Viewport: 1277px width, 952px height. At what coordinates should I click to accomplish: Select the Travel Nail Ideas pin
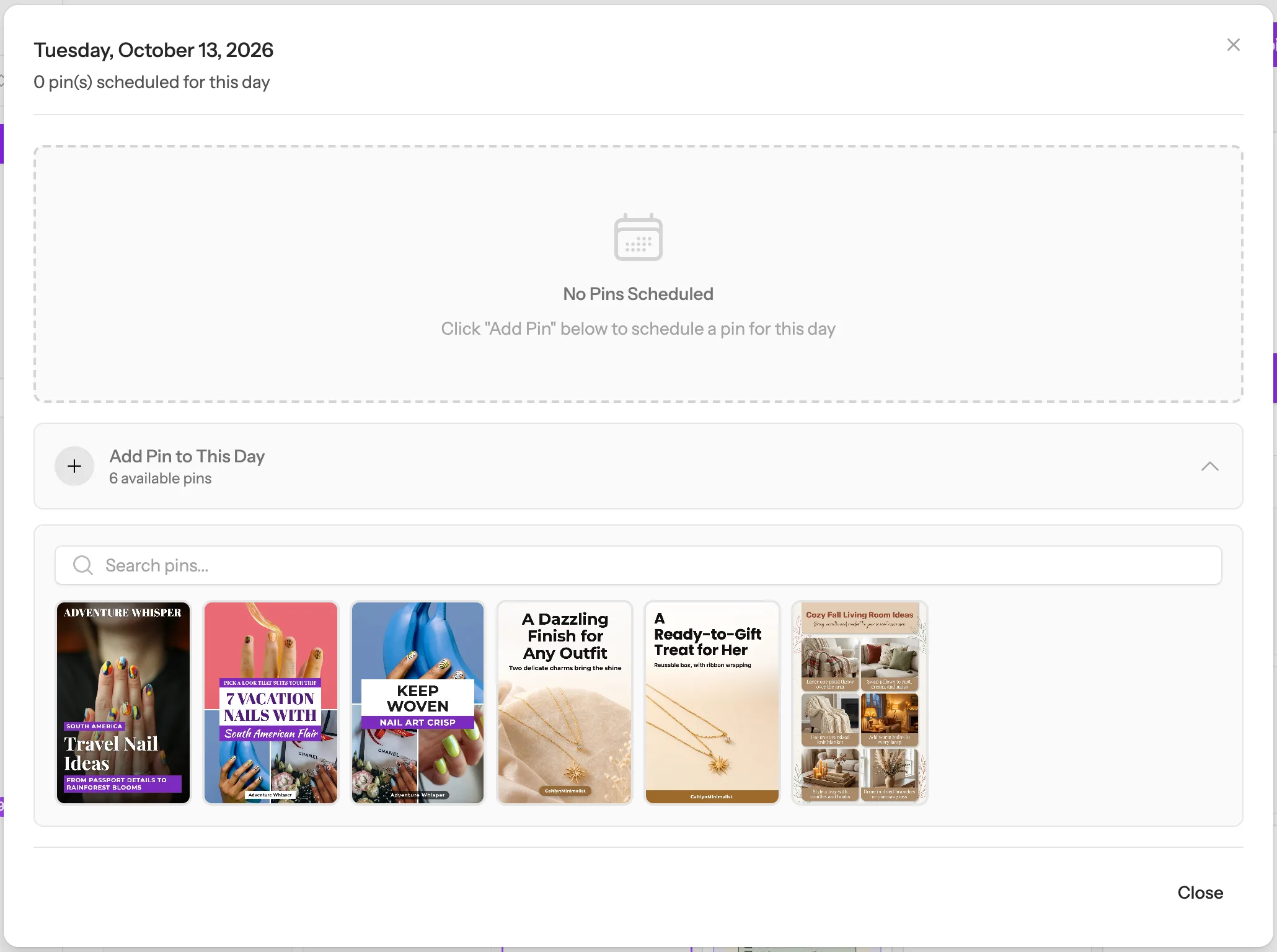123,703
